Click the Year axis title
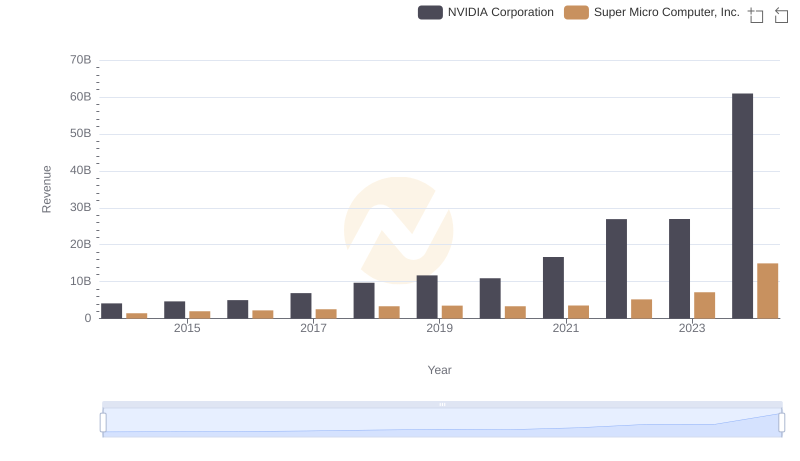 (439, 370)
